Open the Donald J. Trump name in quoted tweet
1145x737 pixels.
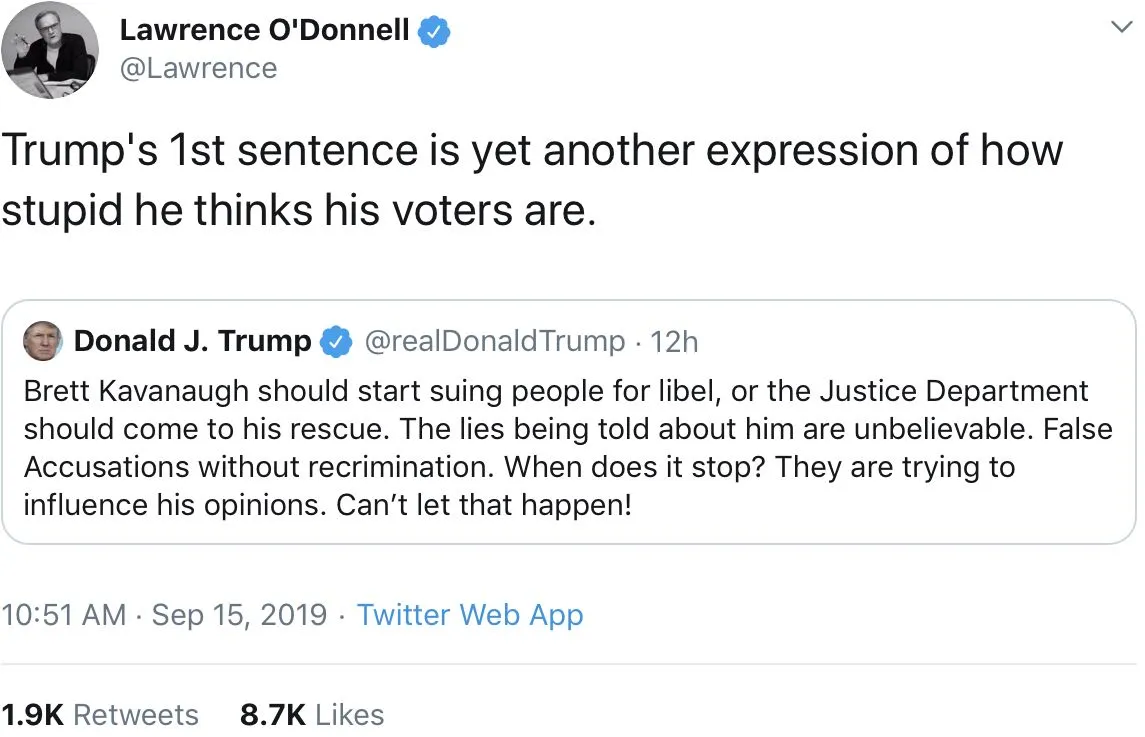tap(192, 341)
